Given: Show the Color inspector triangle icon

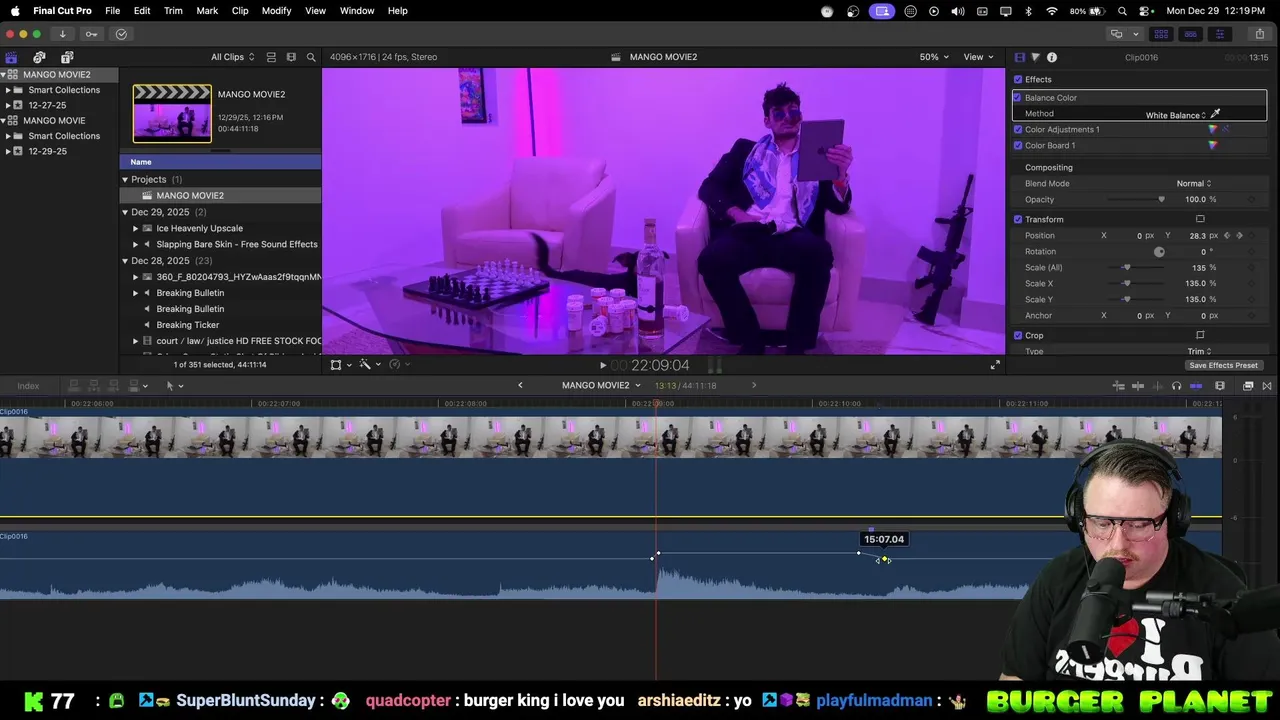Looking at the screenshot, I should [x=1035, y=57].
